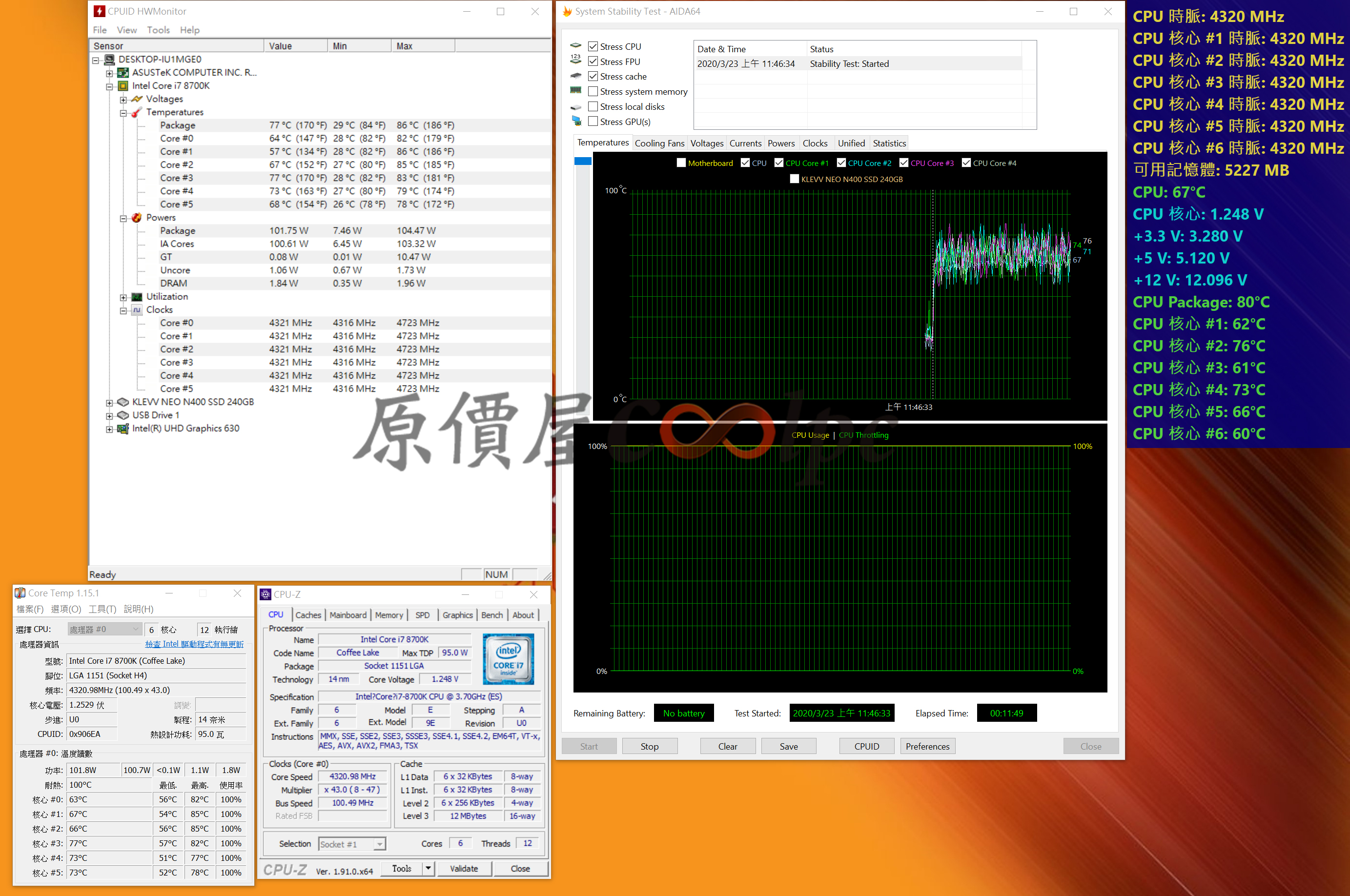Click the Intel Core i7 inside logo in CPU-Z
Screen dimensions: 1350x896
click(x=509, y=659)
